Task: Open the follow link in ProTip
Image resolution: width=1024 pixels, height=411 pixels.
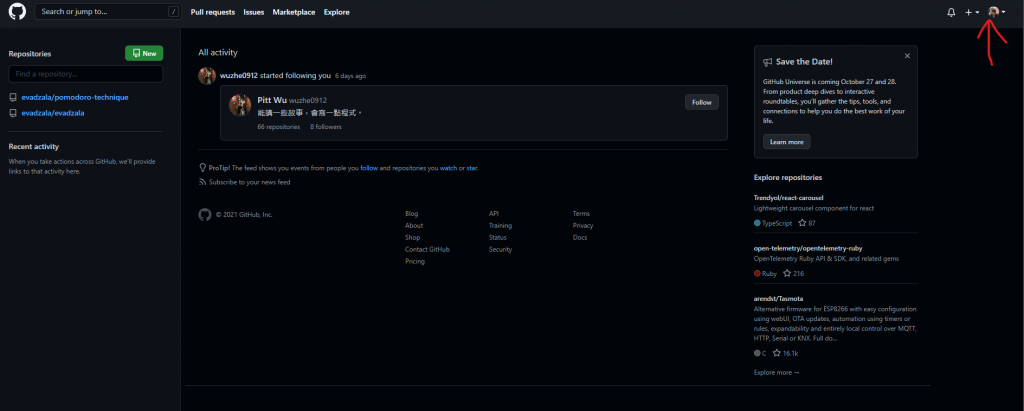Action: point(369,168)
